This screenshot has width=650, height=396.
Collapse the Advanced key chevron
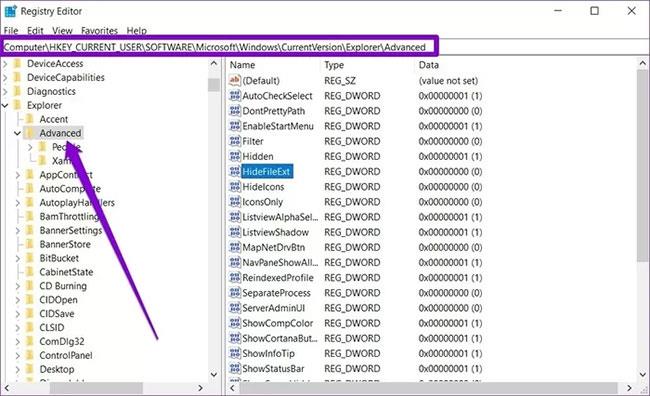[17, 133]
